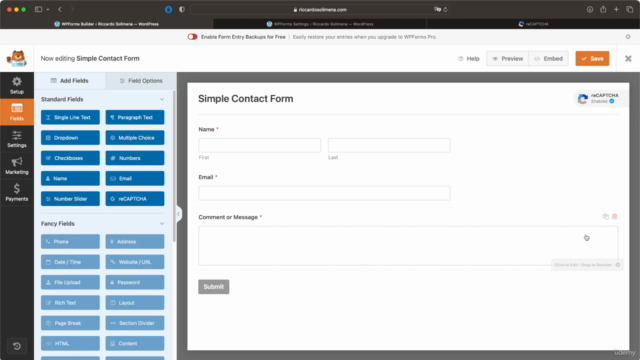This screenshot has width=640, height=360.
Task: Click the First name input field
Action: (260, 145)
